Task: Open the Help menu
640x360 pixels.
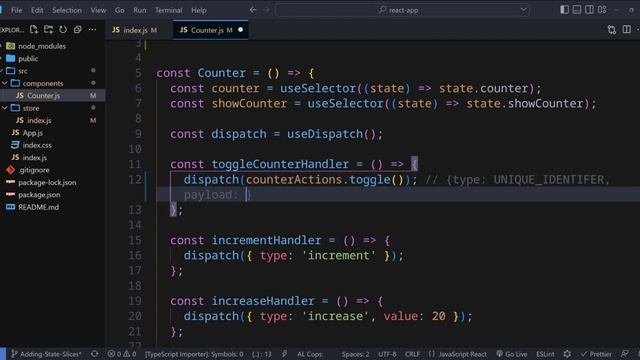Action: [x=199, y=10]
